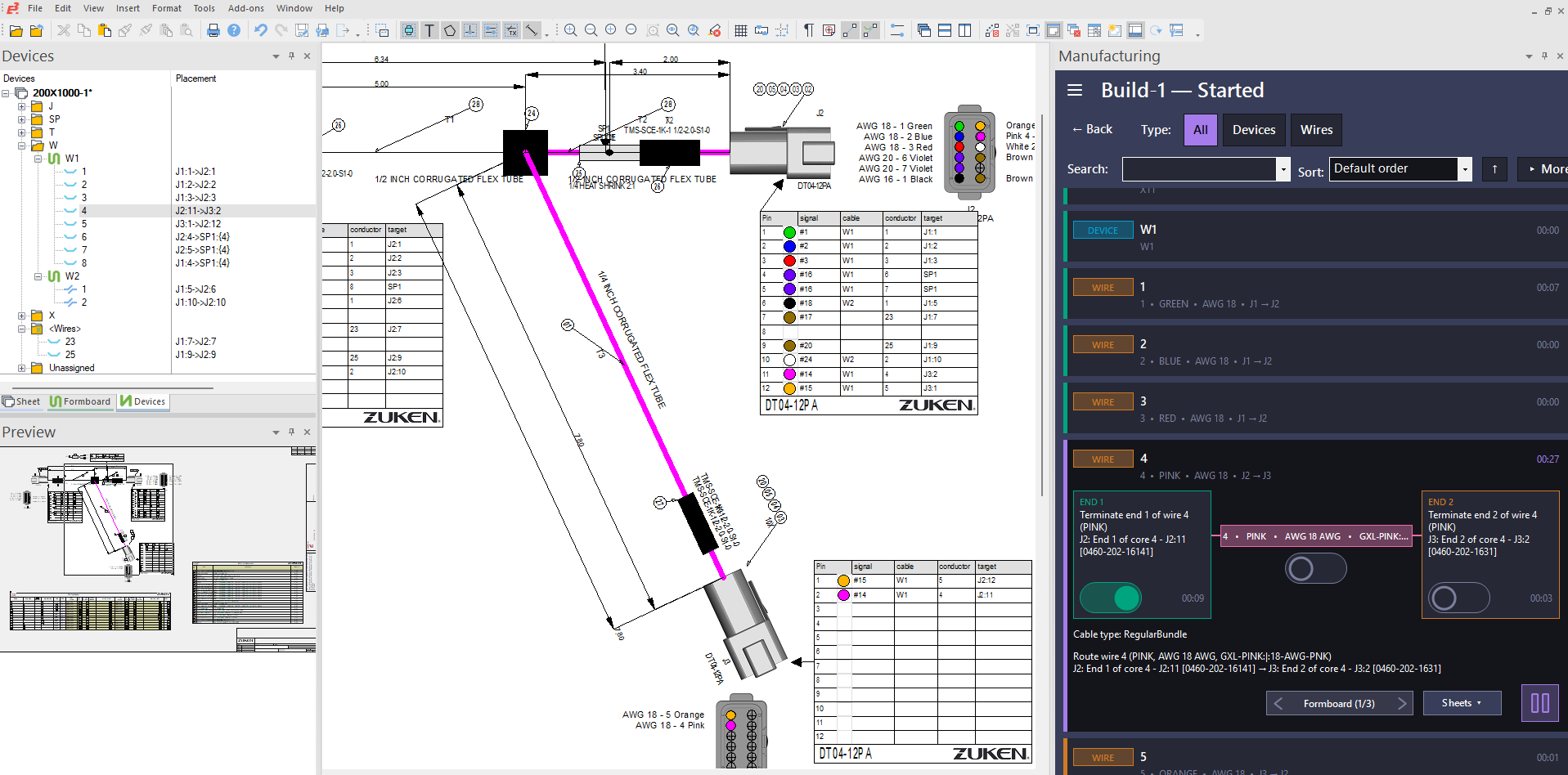Click the cascade windows icon
Image resolution: width=1568 pixels, height=775 pixels.
pyautogui.click(x=924, y=30)
